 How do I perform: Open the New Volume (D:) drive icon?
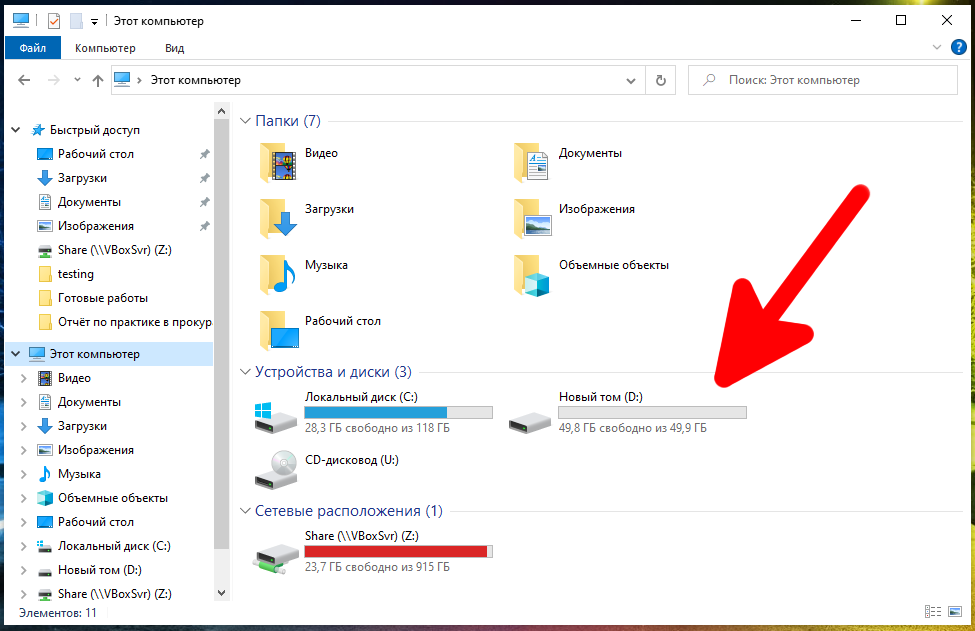coord(529,415)
